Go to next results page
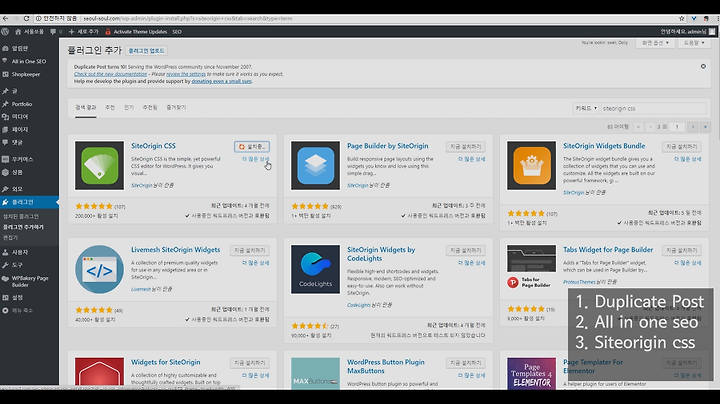Screen dimensions: 720x404 coord(693,127)
